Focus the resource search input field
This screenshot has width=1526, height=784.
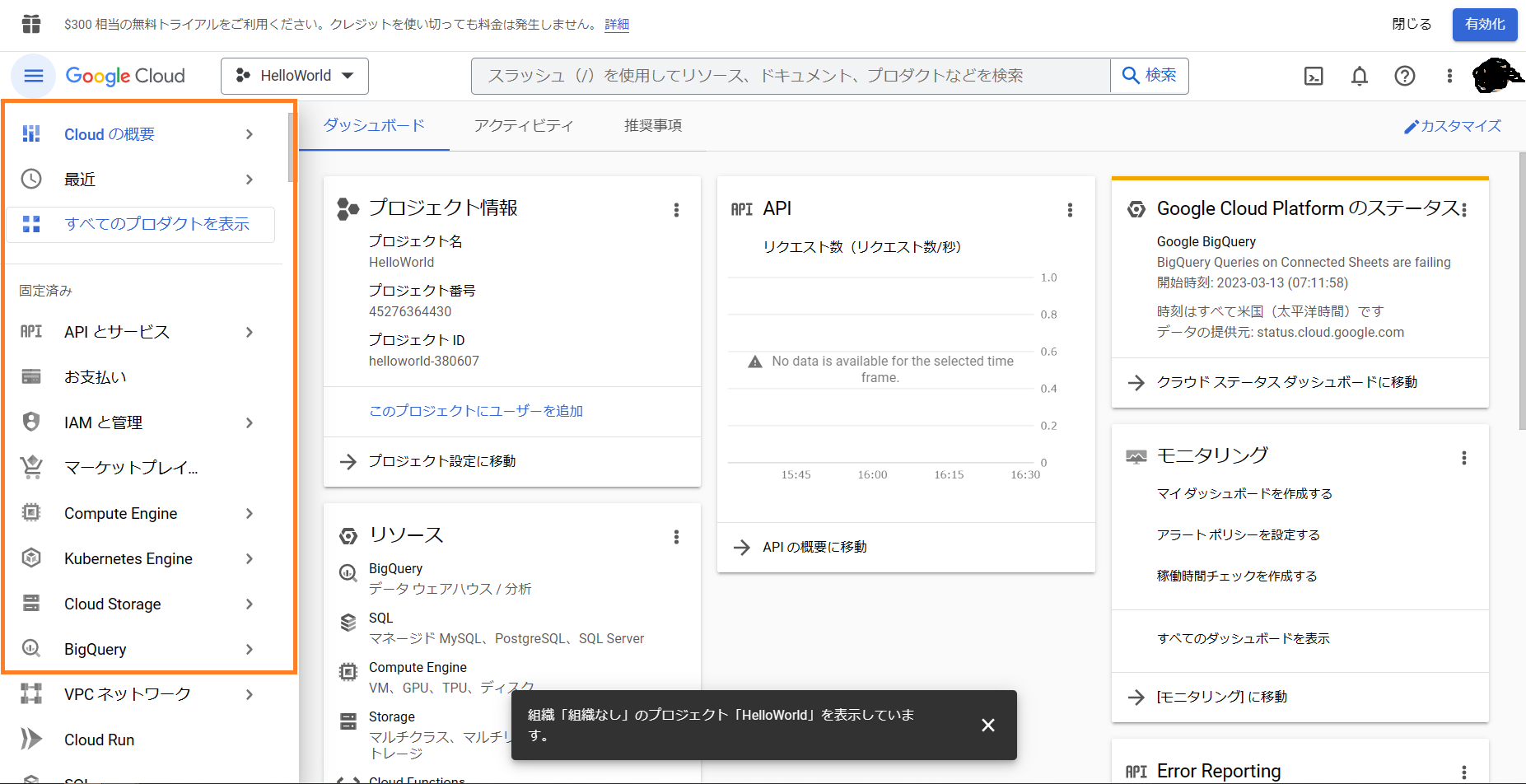tap(791, 76)
